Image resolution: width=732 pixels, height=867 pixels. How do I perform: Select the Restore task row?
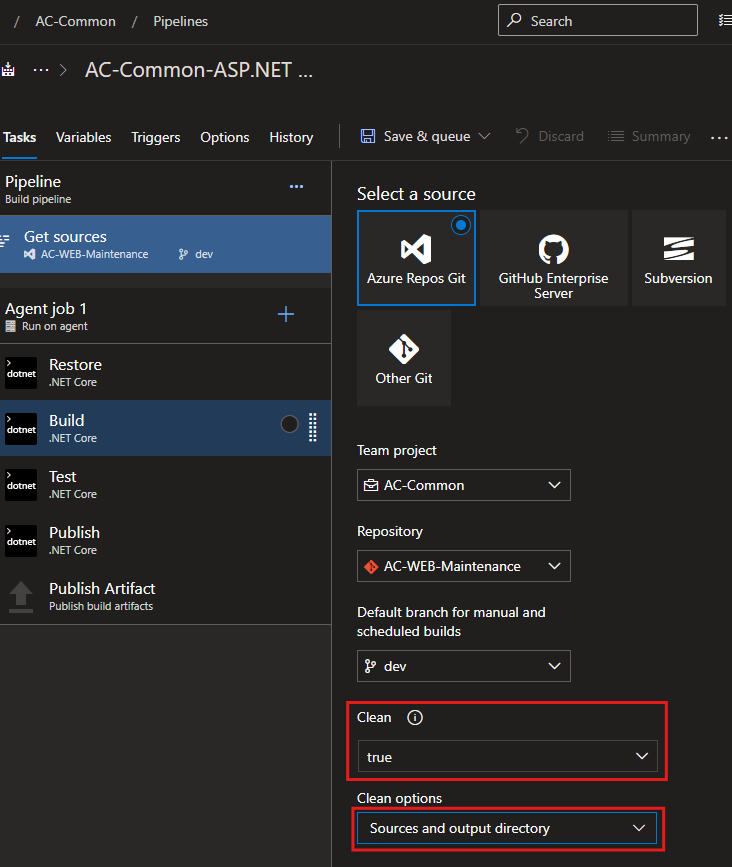pyautogui.click(x=165, y=373)
